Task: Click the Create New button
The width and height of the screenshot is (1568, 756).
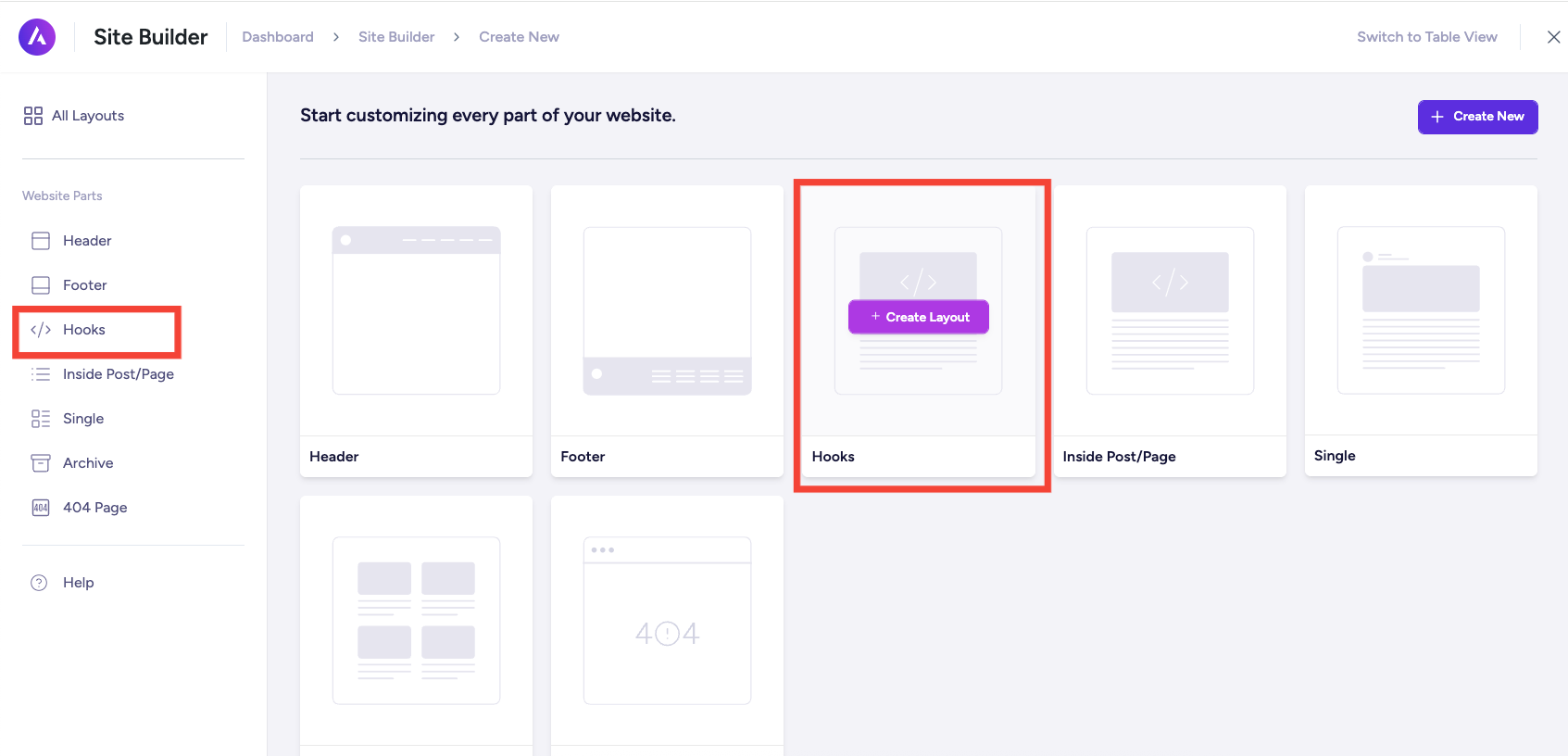Action: click(x=1477, y=117)
